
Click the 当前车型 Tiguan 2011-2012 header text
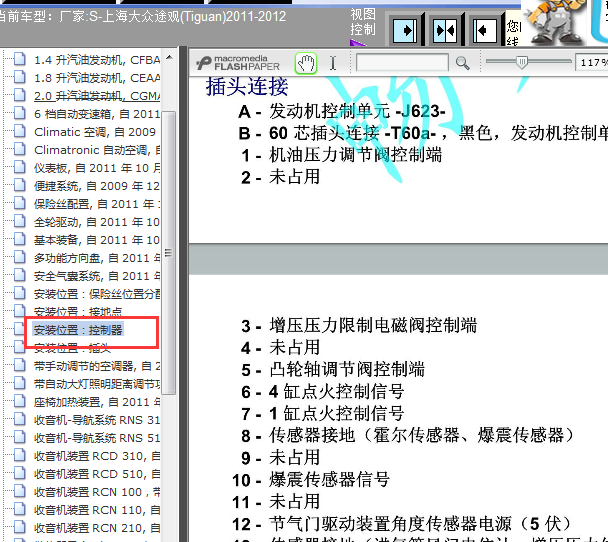pos(142,17)
